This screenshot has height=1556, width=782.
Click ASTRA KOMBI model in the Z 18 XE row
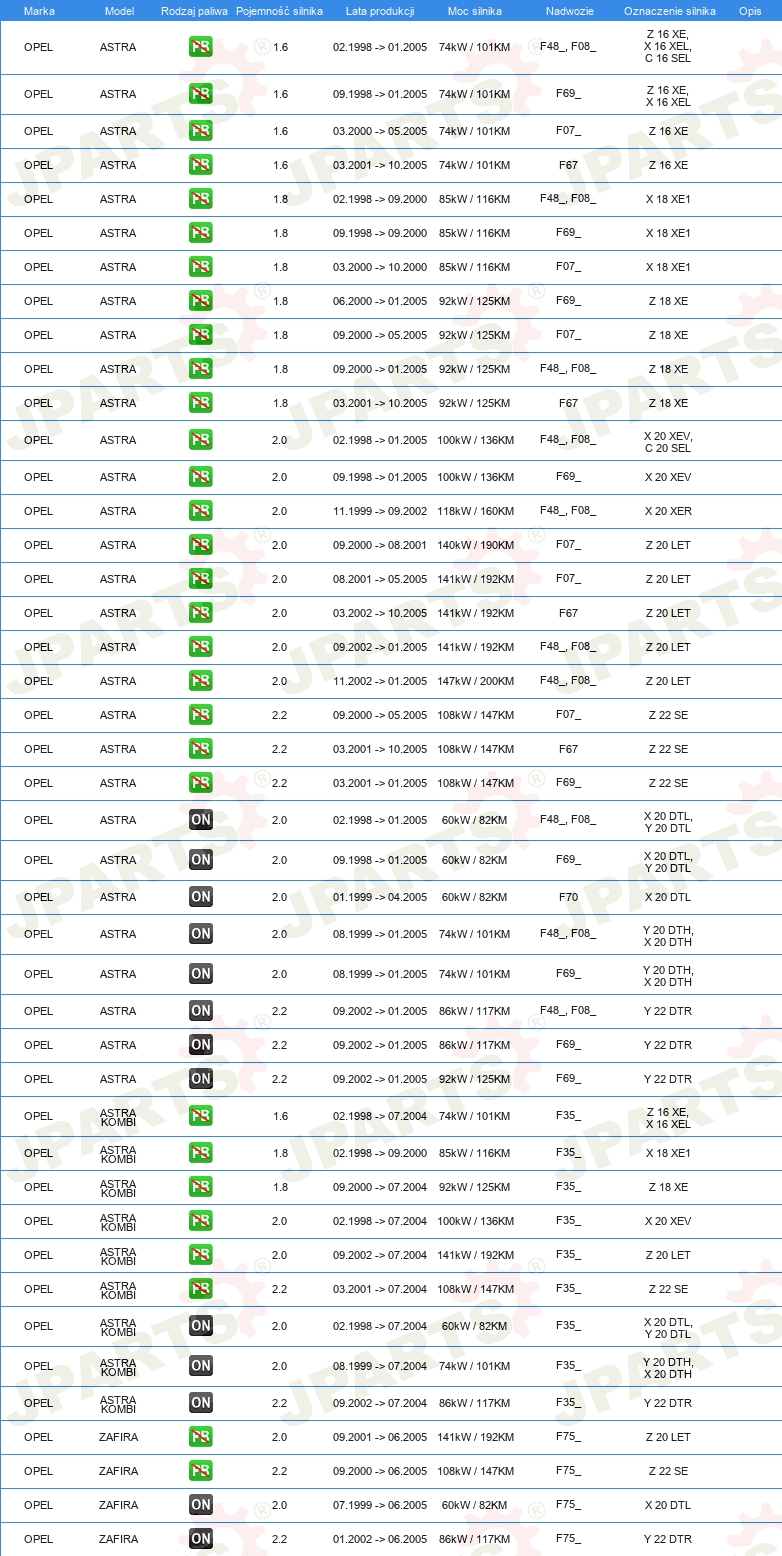pos(118,1187)
